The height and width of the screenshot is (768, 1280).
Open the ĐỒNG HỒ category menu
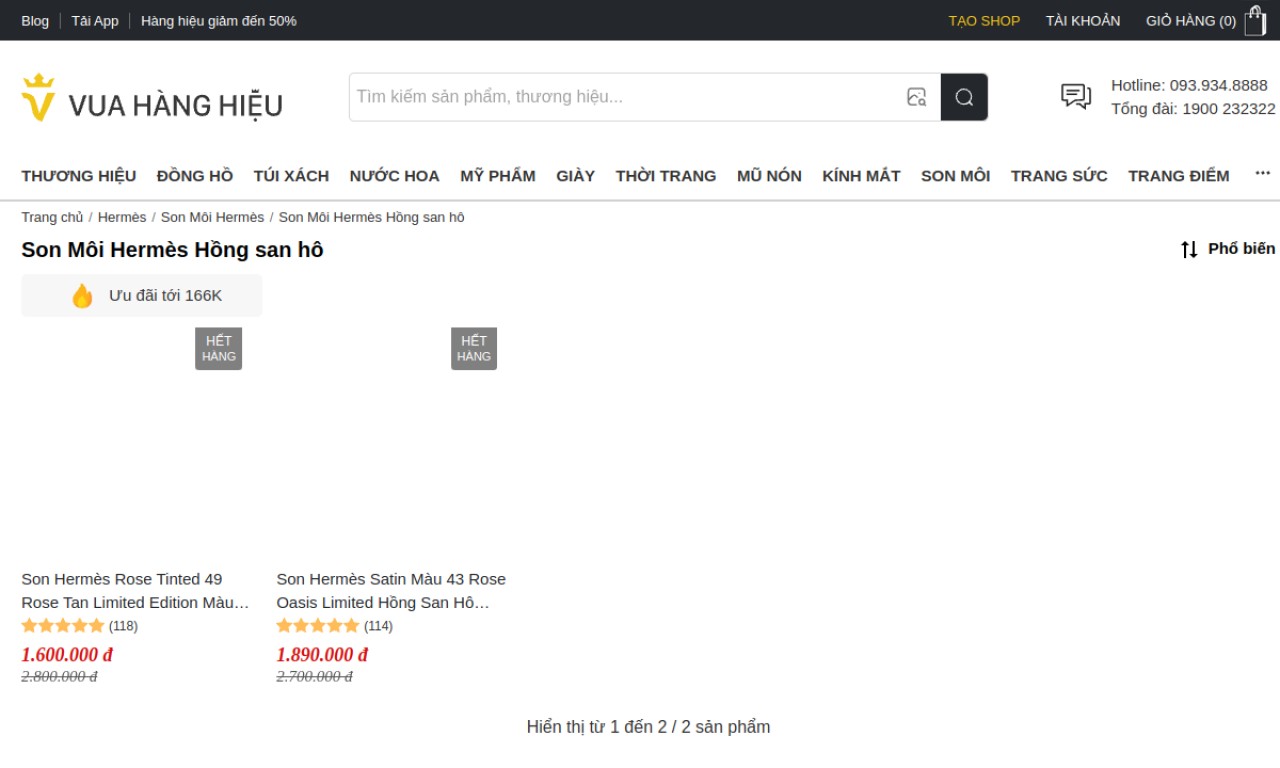click(195, 176)
